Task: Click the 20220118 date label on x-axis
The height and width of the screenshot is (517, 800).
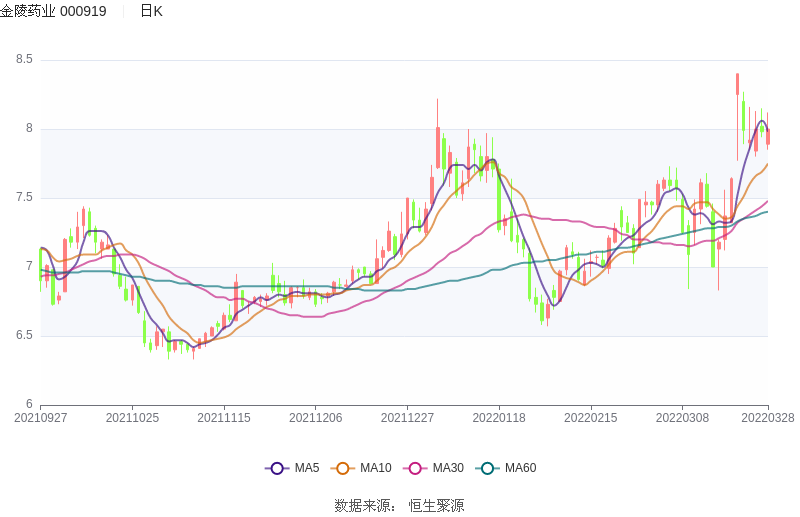Action: click(498, 418)
